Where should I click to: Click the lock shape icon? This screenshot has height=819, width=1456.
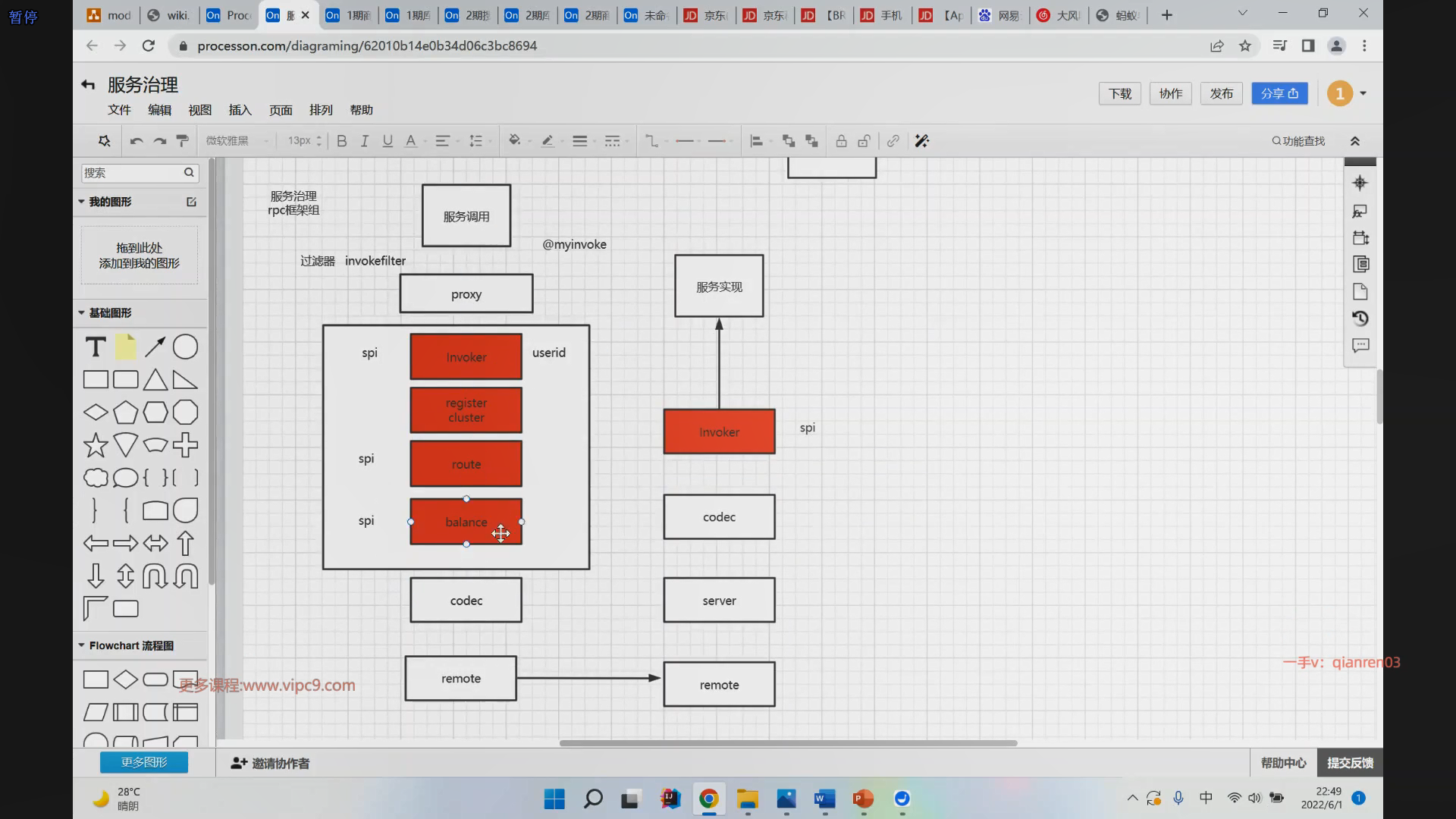pos(841,141)
